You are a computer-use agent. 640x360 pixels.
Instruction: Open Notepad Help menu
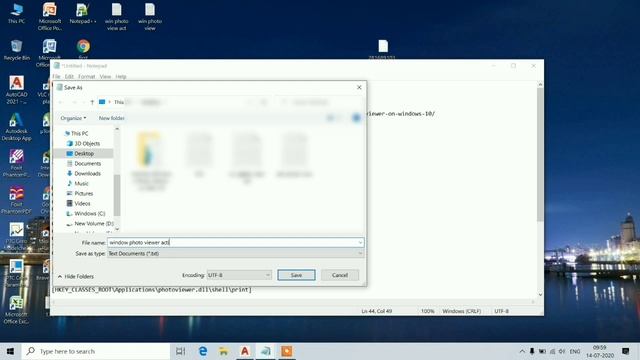click(121, 76)
